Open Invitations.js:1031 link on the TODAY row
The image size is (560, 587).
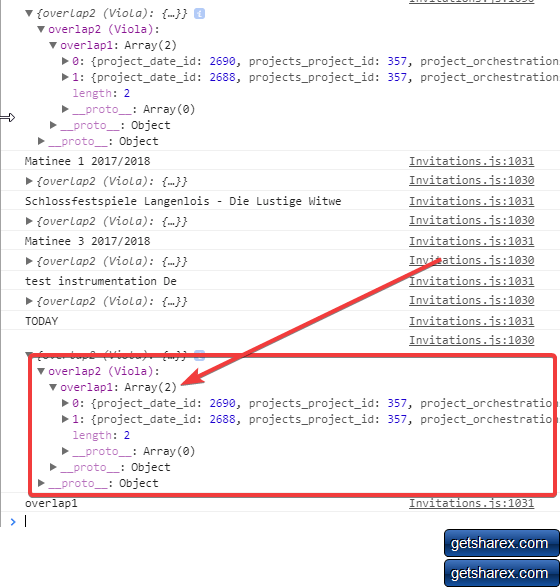pyautogui.click(x=471, y=321)
